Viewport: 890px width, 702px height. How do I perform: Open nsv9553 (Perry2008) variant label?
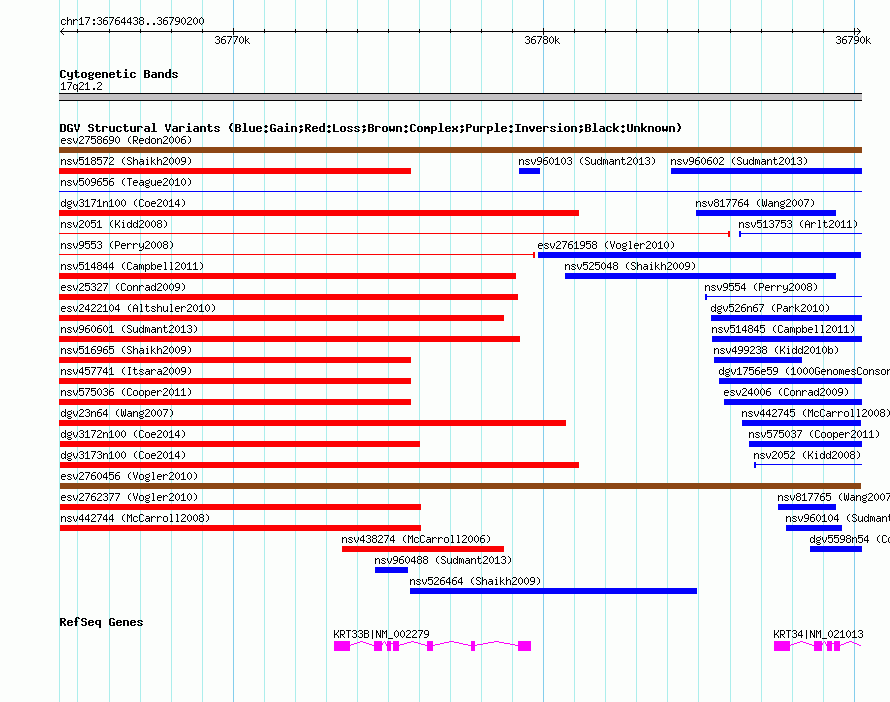coord(117,245)
